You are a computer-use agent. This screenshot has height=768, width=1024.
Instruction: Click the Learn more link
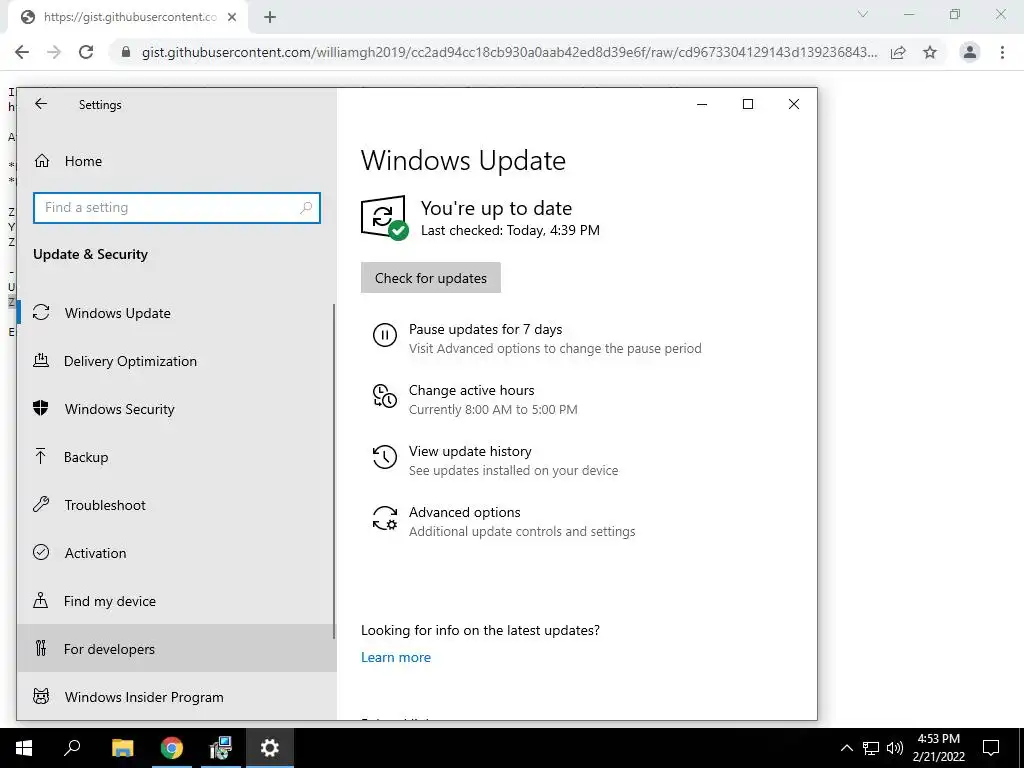396,657
